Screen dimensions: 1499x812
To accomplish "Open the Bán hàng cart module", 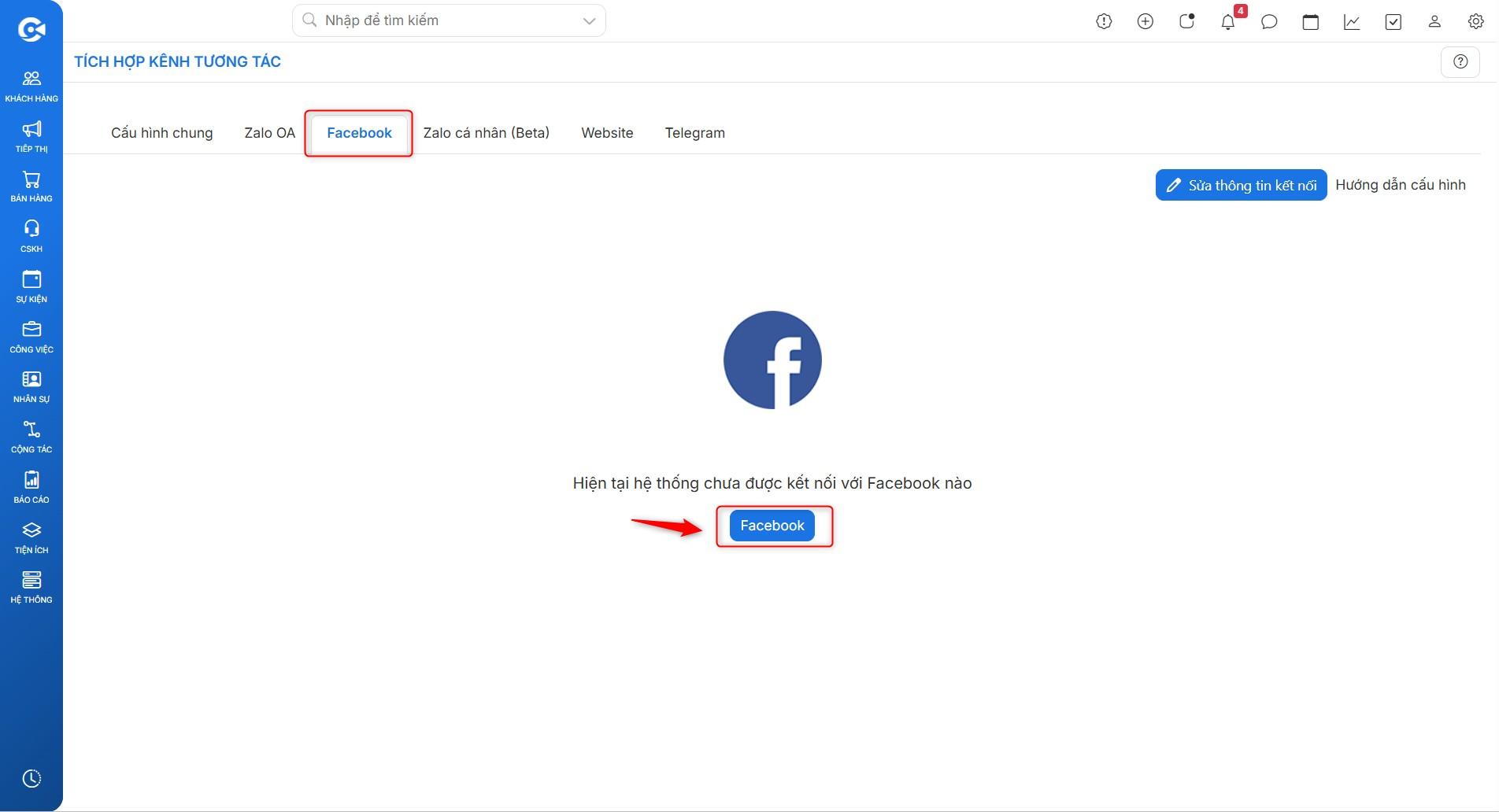I will point(31,186).
